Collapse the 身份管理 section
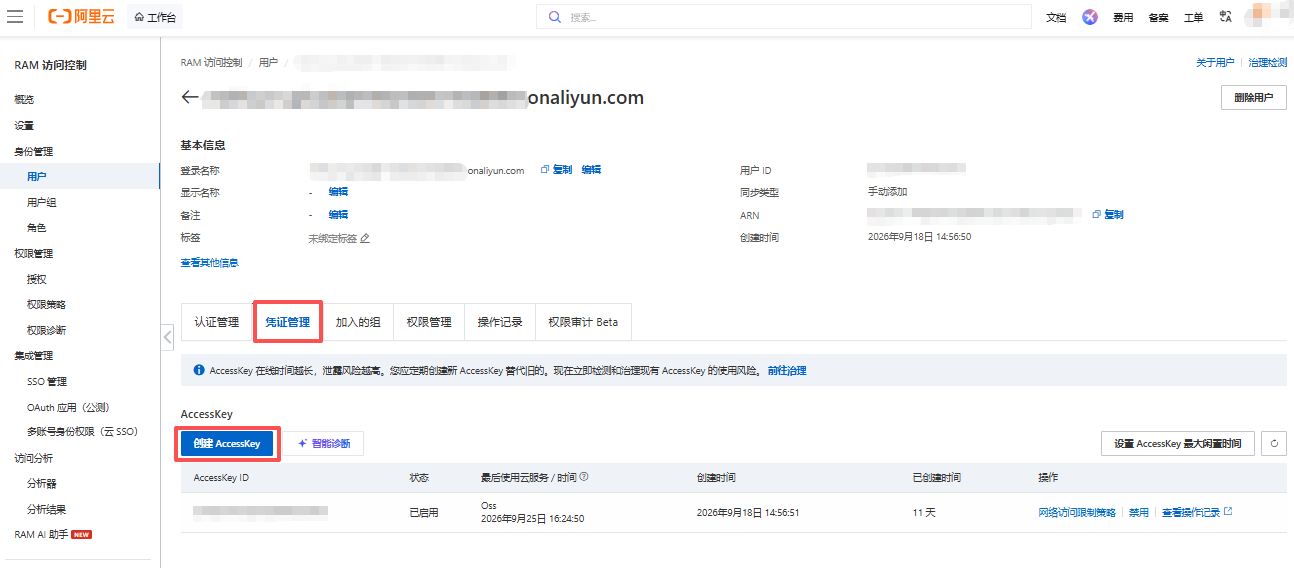 tap(34, 151)
